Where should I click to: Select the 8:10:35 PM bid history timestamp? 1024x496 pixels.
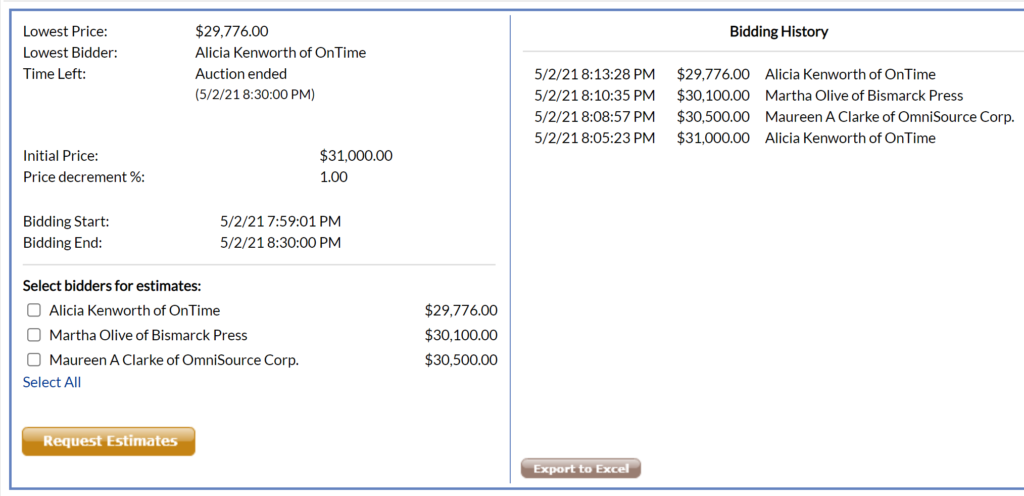pyautogui.click(x=595, y=95)
